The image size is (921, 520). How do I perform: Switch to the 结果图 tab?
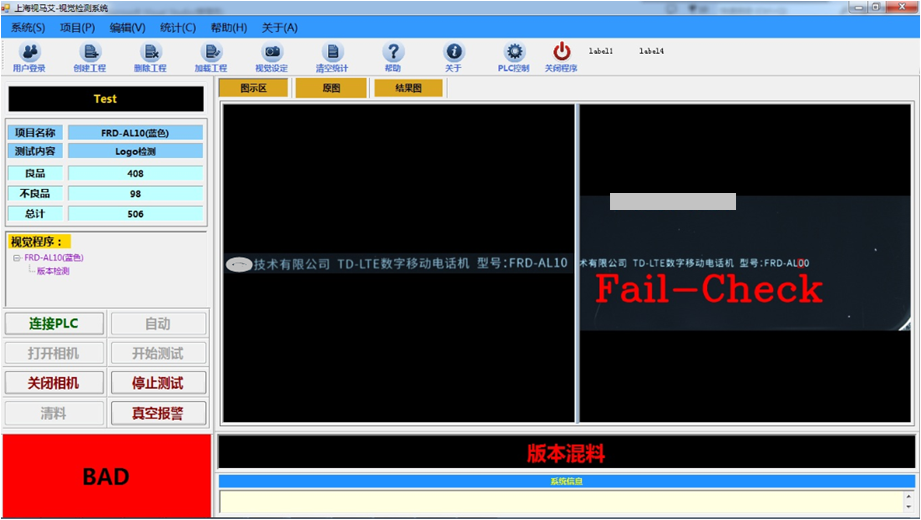point(408,88)
